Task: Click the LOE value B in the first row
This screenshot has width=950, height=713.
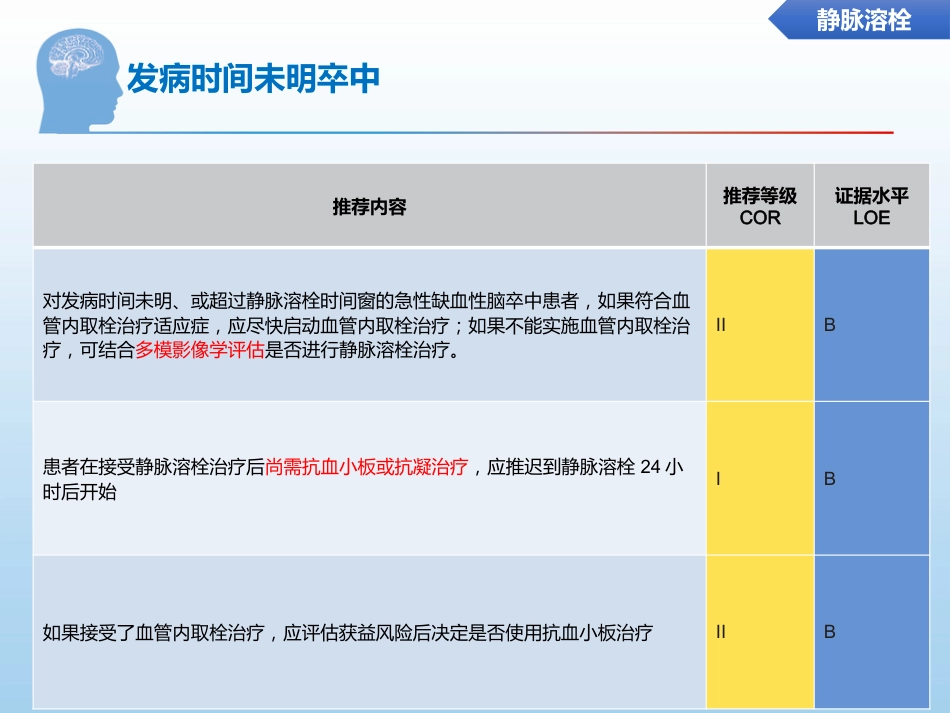Action: point(829,325)
